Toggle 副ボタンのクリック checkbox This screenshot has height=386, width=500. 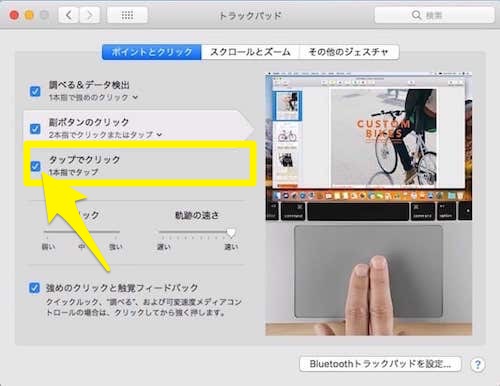35,128
